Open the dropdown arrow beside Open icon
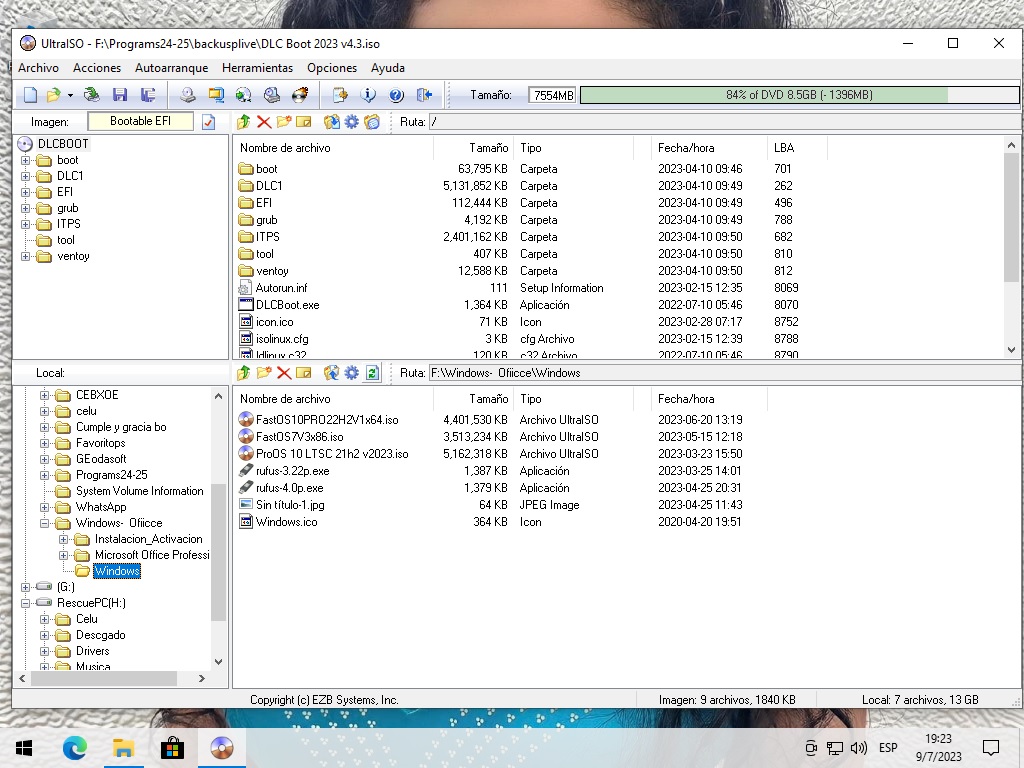Image resolution: width=1024 pixels, height=768 pixels. point(70,95)
